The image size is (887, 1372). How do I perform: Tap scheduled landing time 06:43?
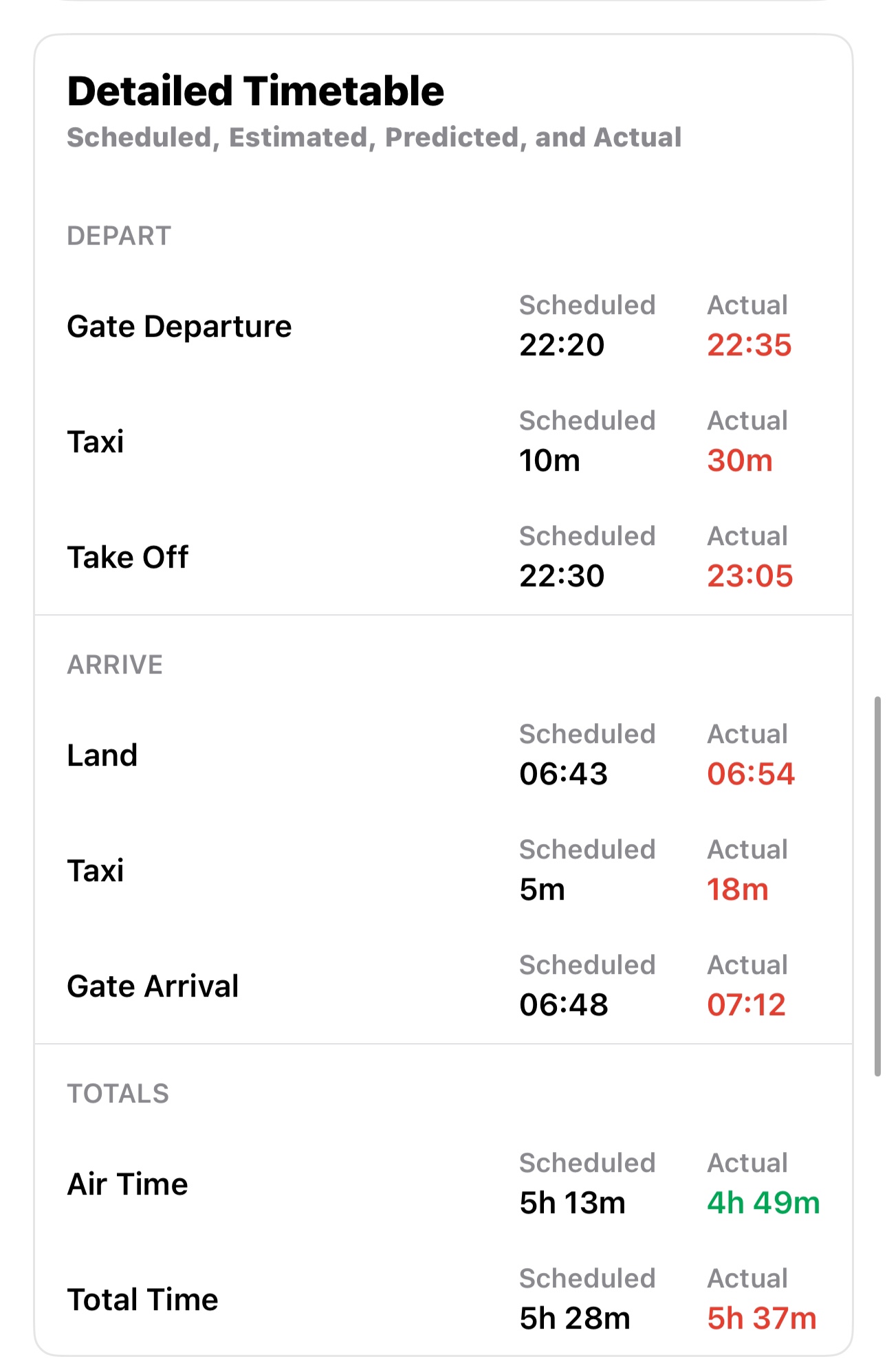564,773
